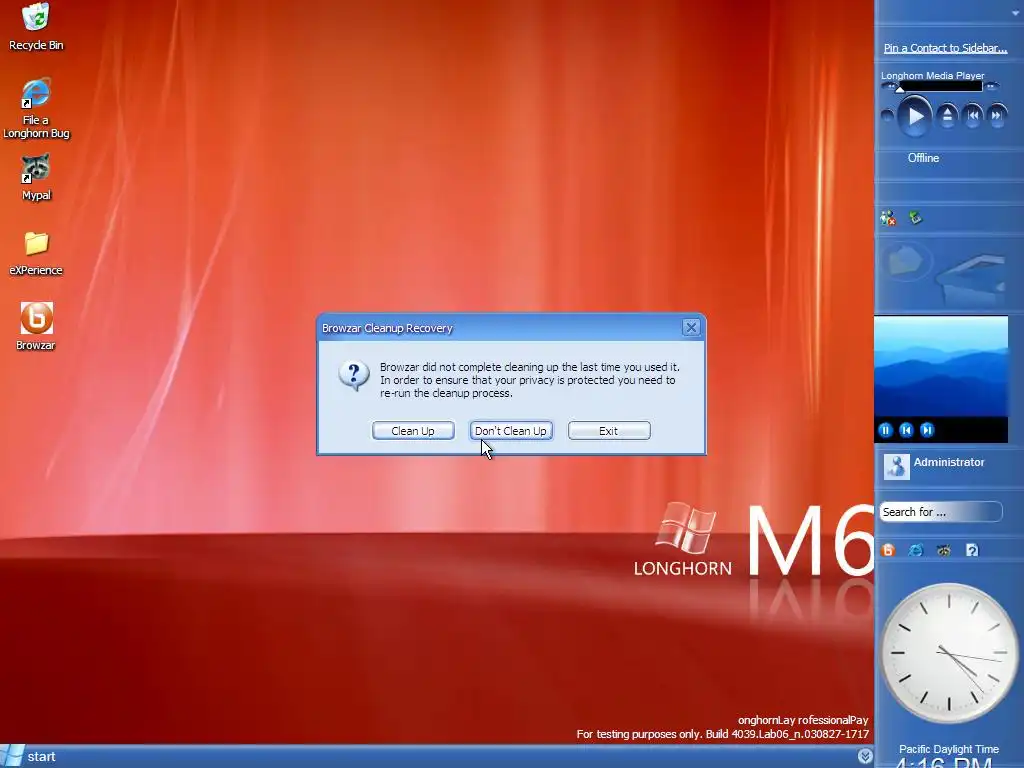Screen dimensions: 1024x768
Task: Click the green network icon in sidebar
Action: tap(916, 217)
